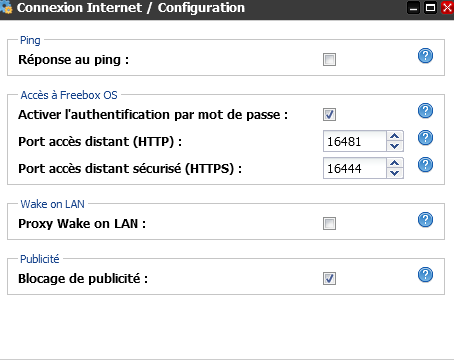Click the HTTP port field showing 16481

(355, 141)
